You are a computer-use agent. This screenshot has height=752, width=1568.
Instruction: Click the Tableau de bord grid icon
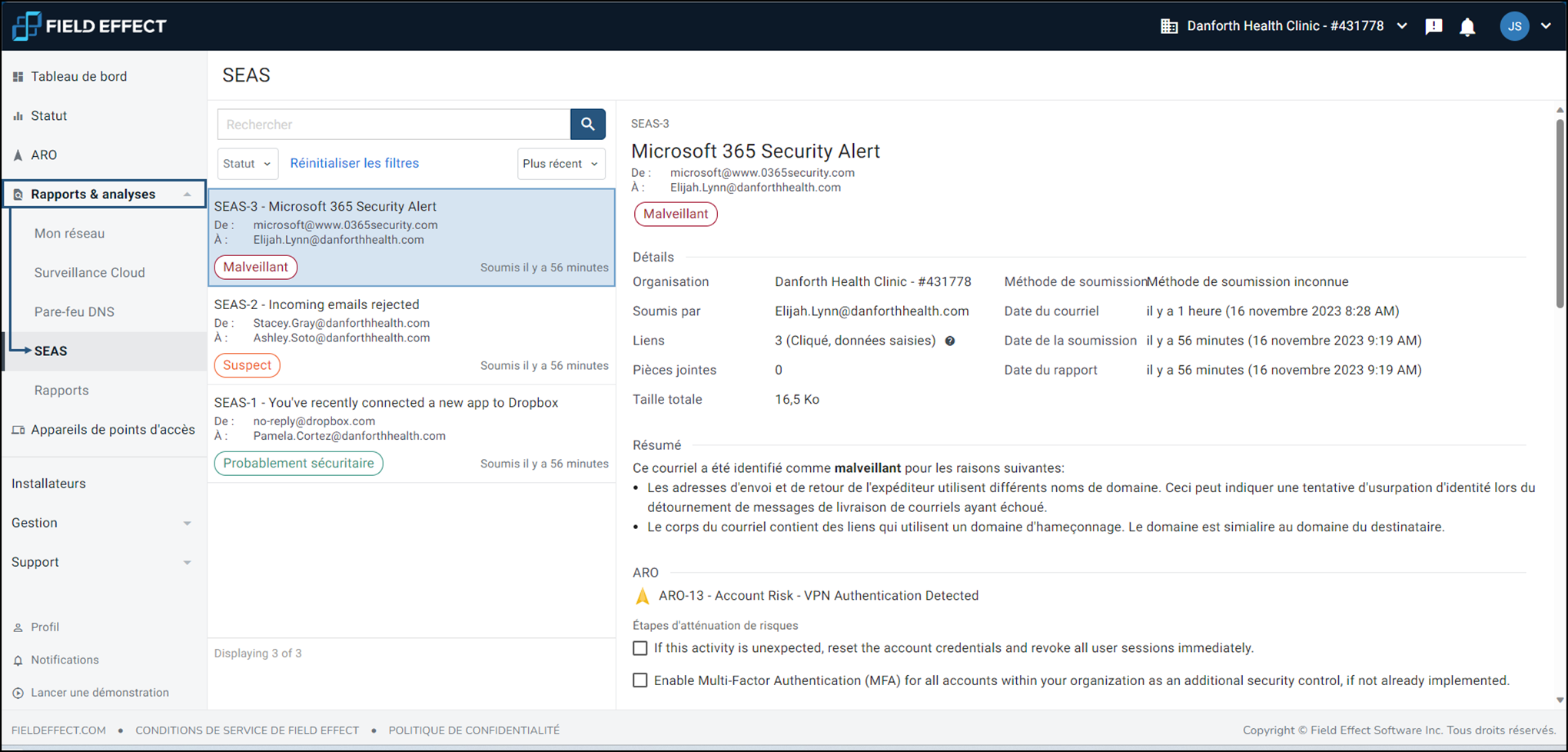[18, 77]
